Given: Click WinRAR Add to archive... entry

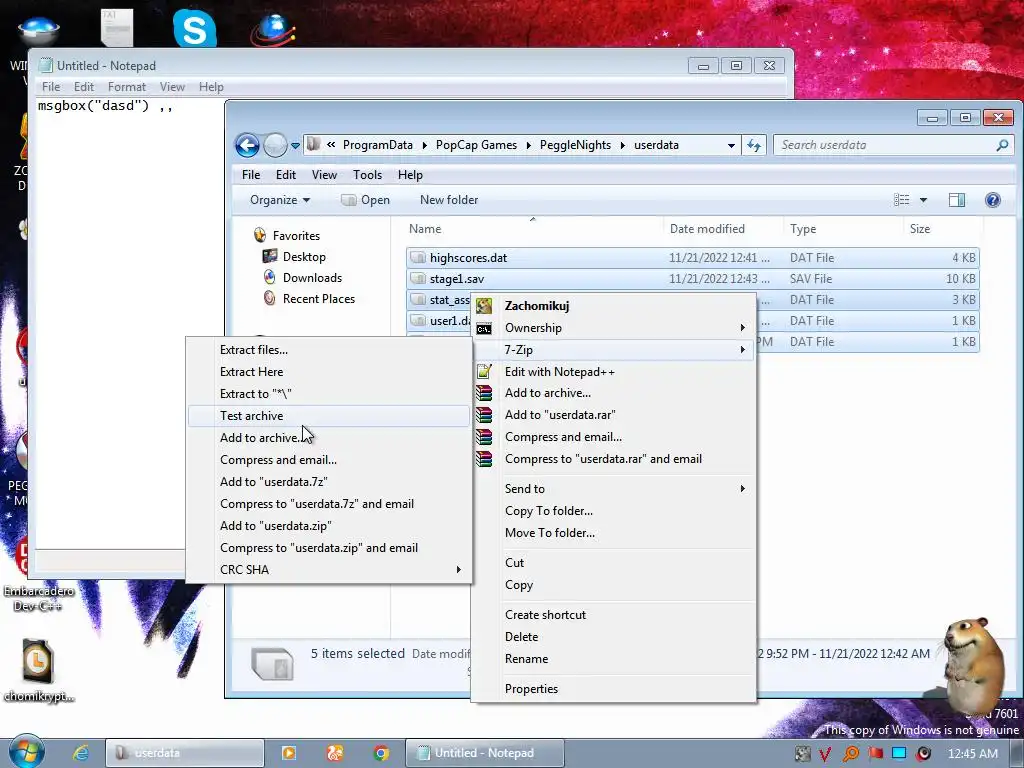Looking at the screenshot, I should (x=614, y=392).
